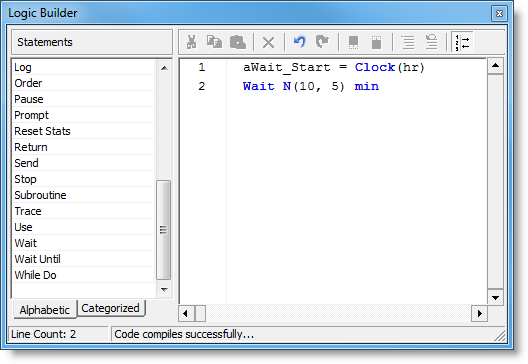Click the Paste clipboard icon
Viewport: 528px width, 364px height.
pos(238,42)
